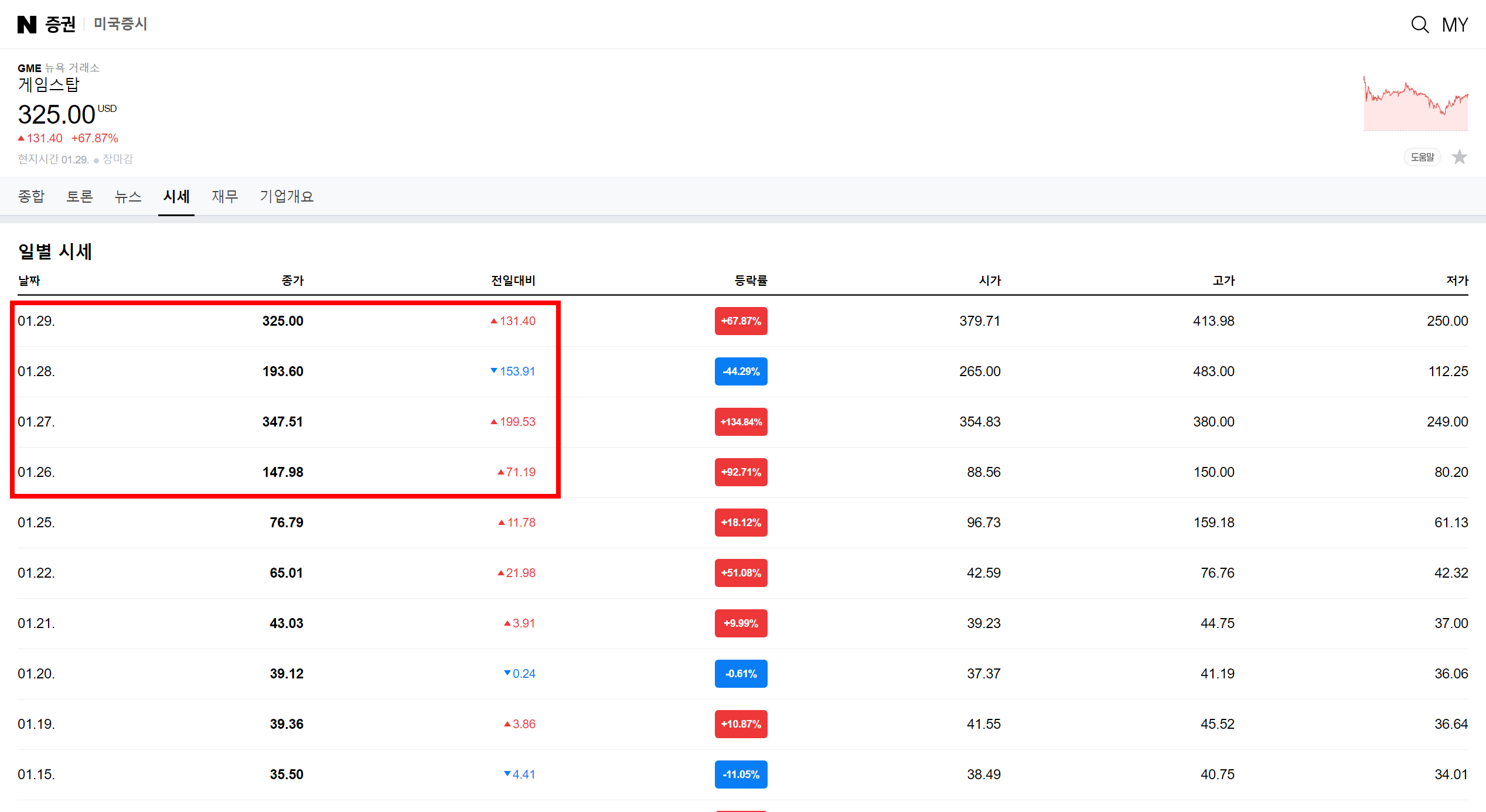
Task: Click the -0.61% blue badge
Action: [x=741, y=674]
